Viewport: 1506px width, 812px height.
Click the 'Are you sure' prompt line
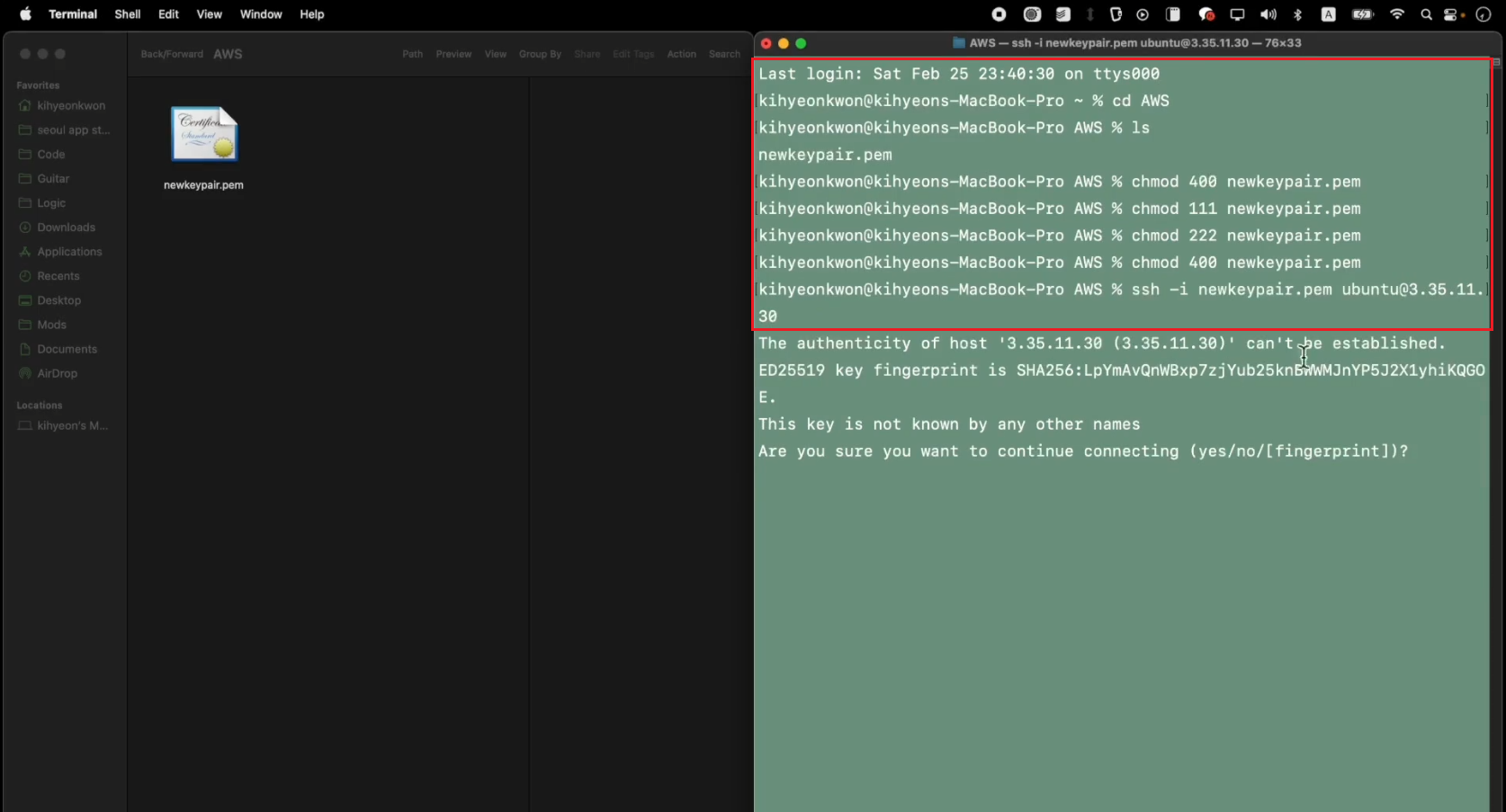coord(1083,451)
